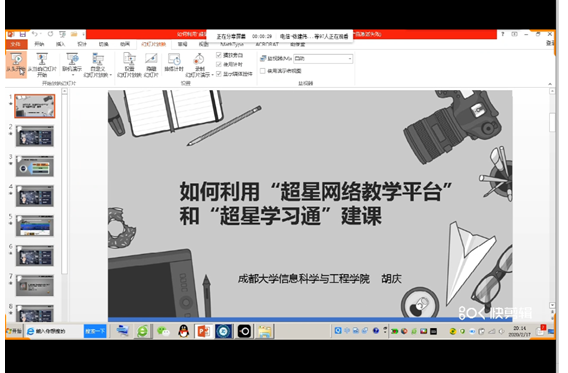The height and width of the screenshot is (373, 568).
Task: Switch to Transitions ribbon tab
Action: point(104,44)
